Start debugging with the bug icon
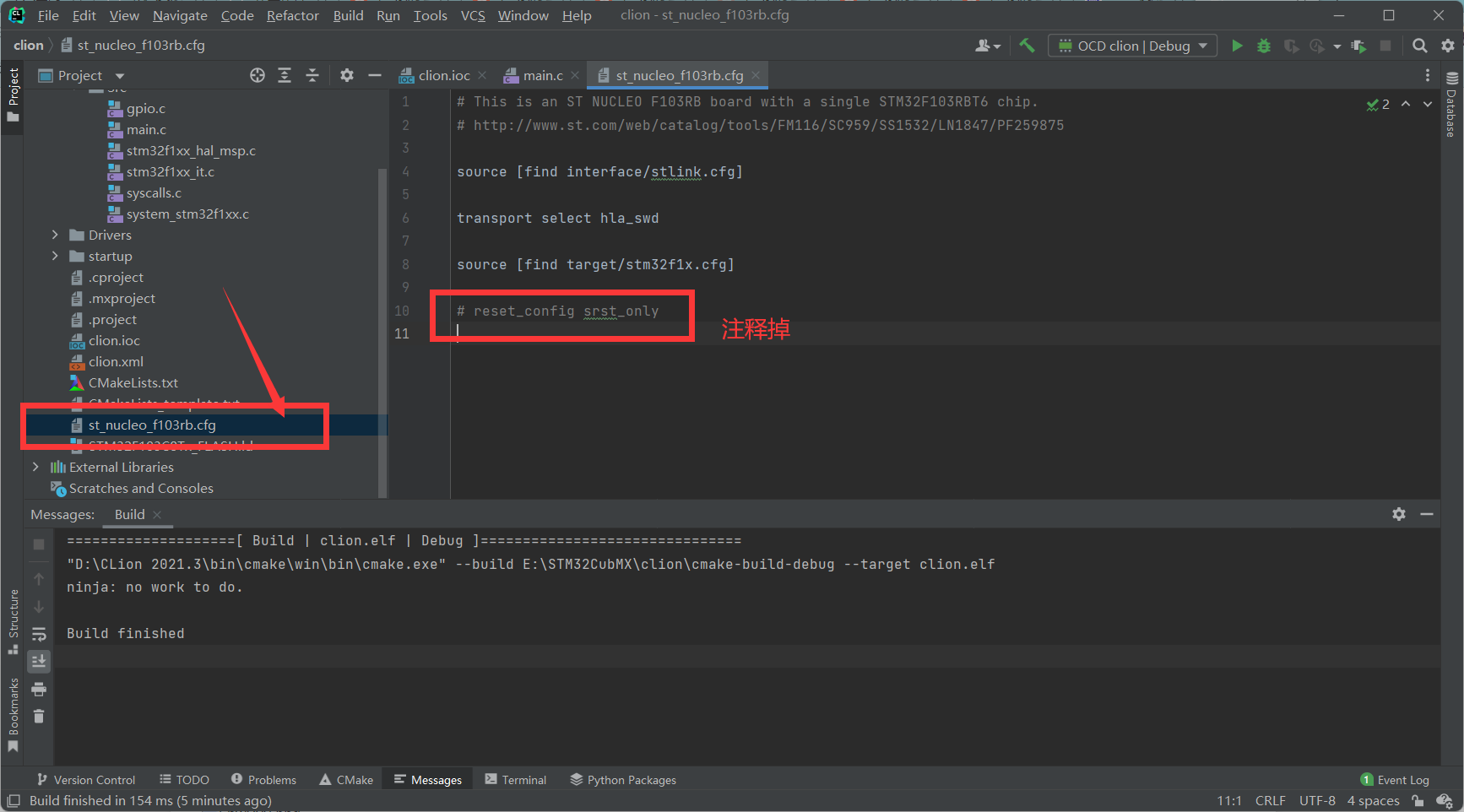1464x812 pixels. coord(1264,46)
